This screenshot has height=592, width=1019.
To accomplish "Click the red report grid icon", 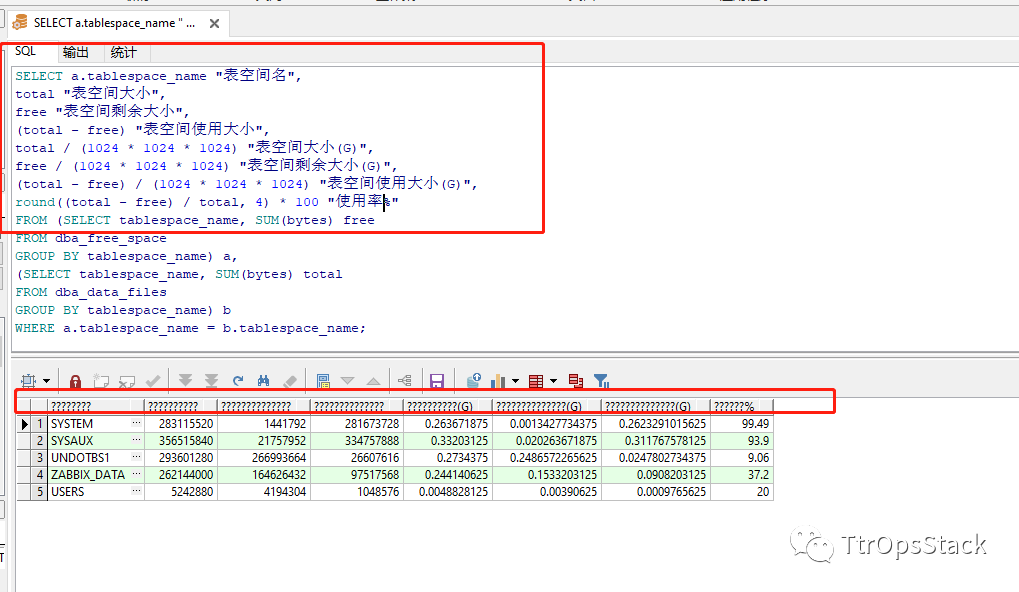I will coord(536,381).
